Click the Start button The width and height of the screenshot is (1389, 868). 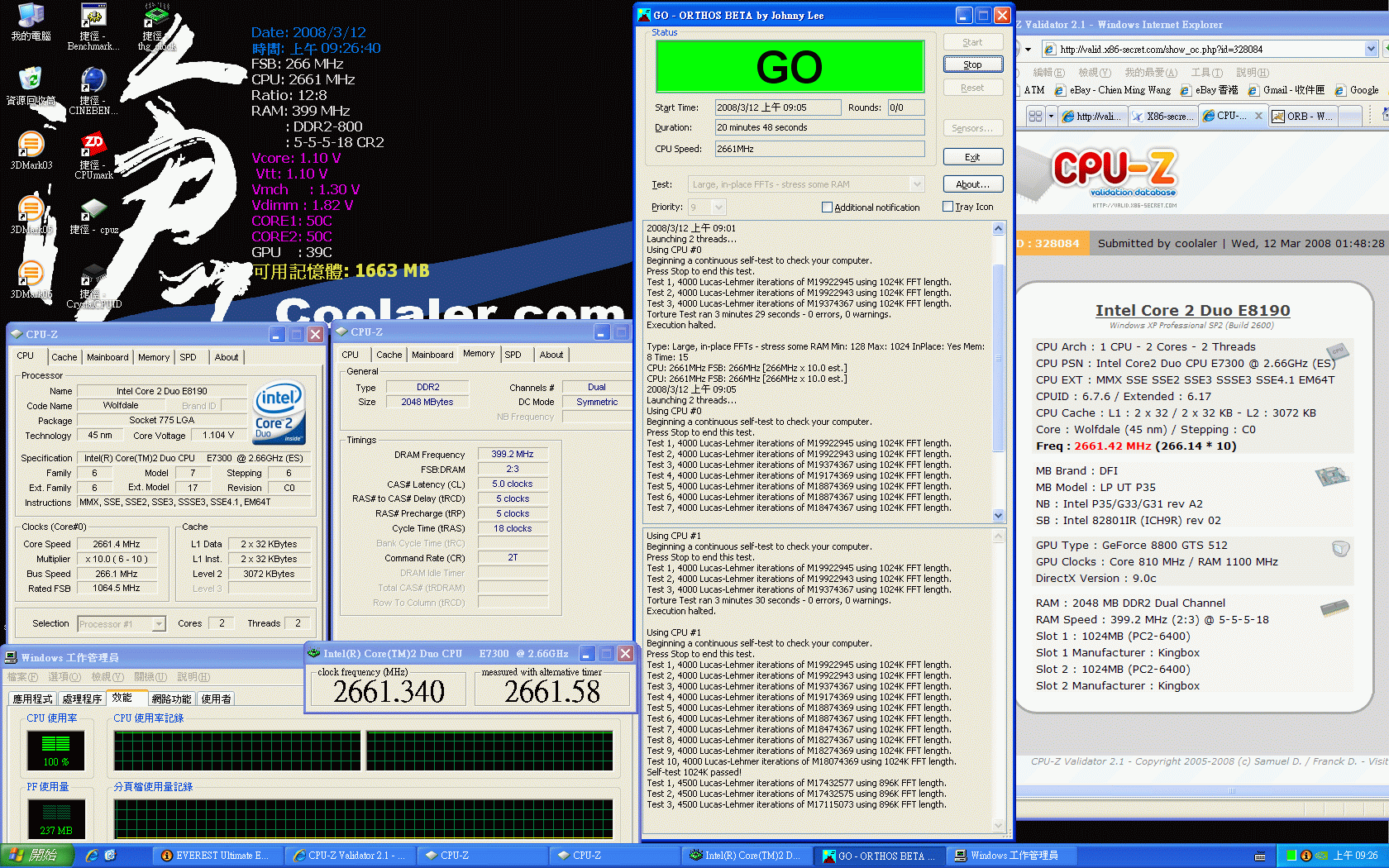point(36,856)
